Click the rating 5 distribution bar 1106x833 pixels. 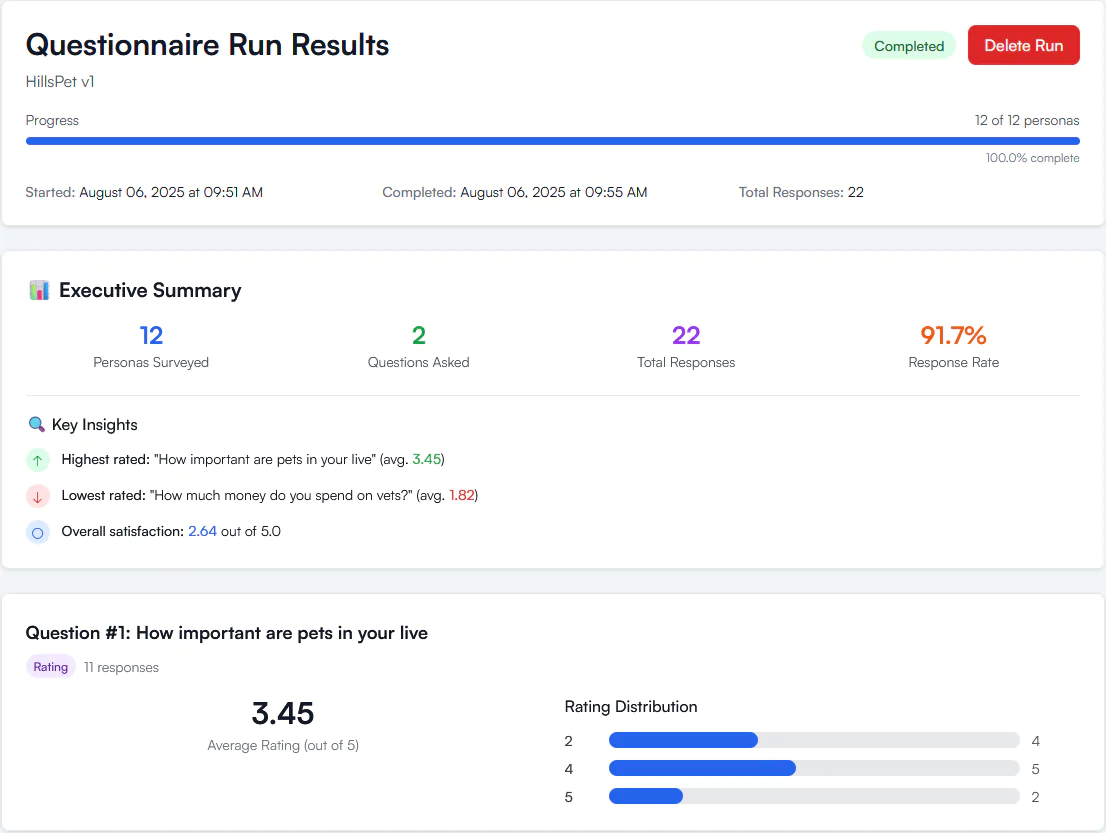tap(814, 796)
